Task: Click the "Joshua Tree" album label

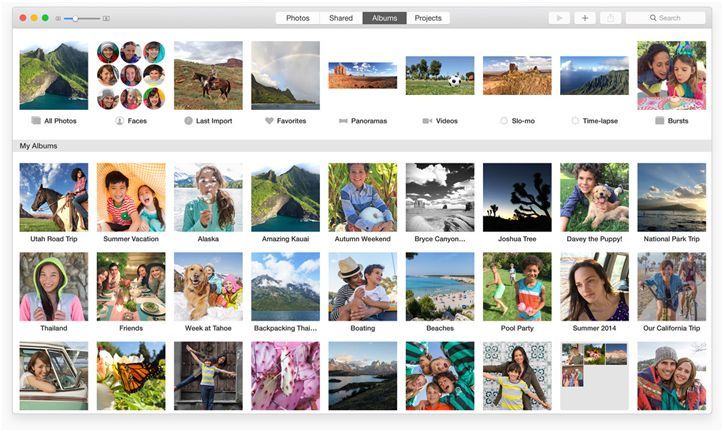Action: pyautogui.click(x=517, y=239)
